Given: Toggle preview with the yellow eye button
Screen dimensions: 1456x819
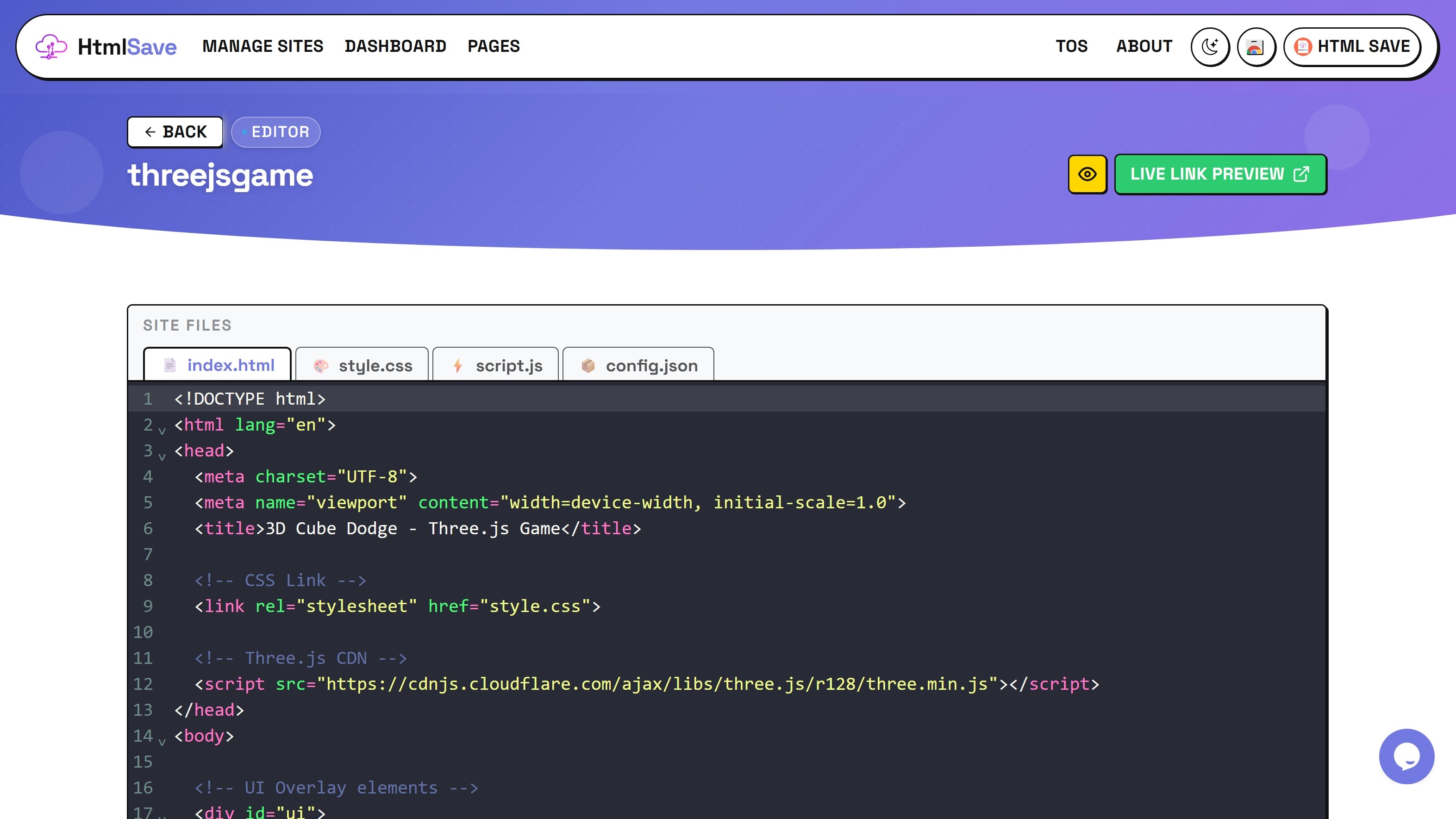Looking at the screenshot, I should coord(1087,174).
